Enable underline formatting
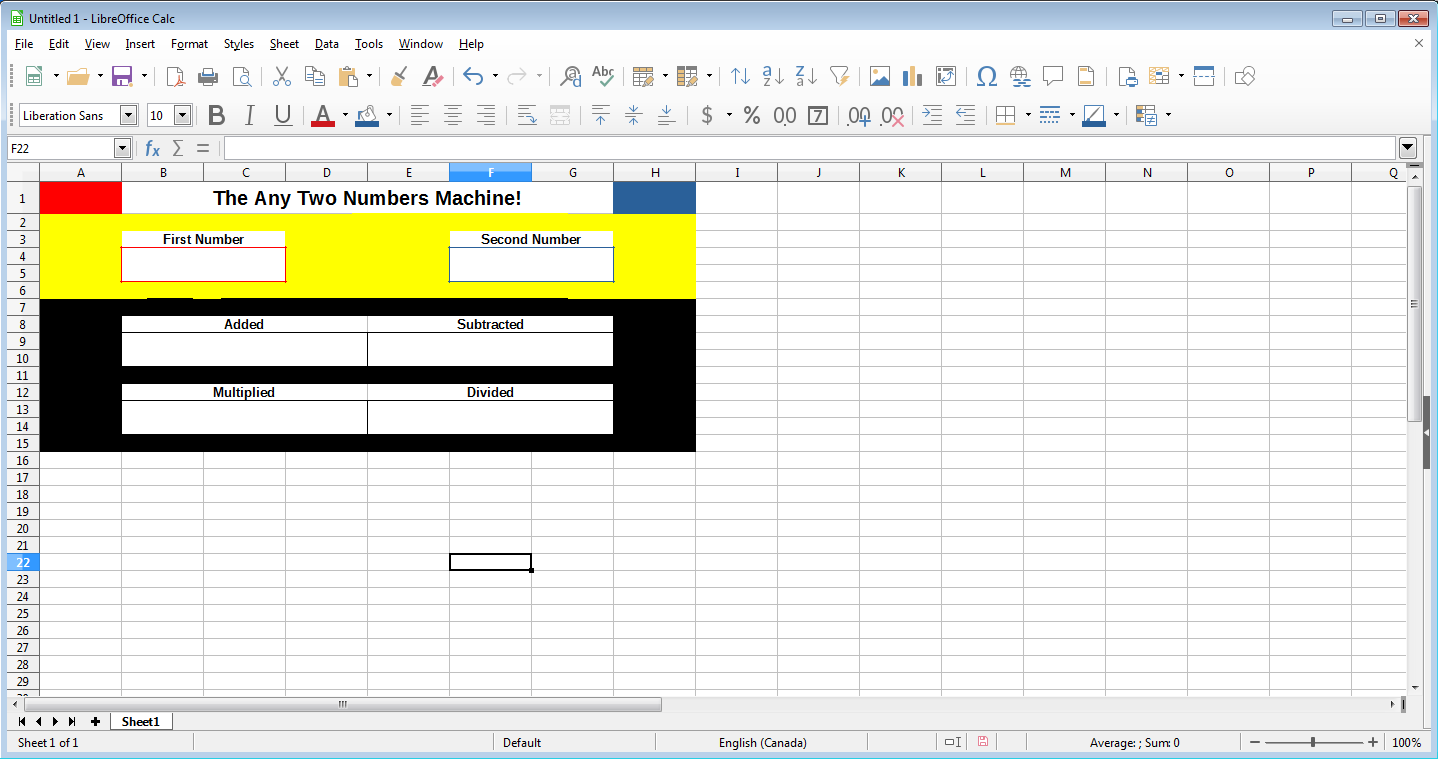This screenshot has width=1438, height=759. coord(282,115)
